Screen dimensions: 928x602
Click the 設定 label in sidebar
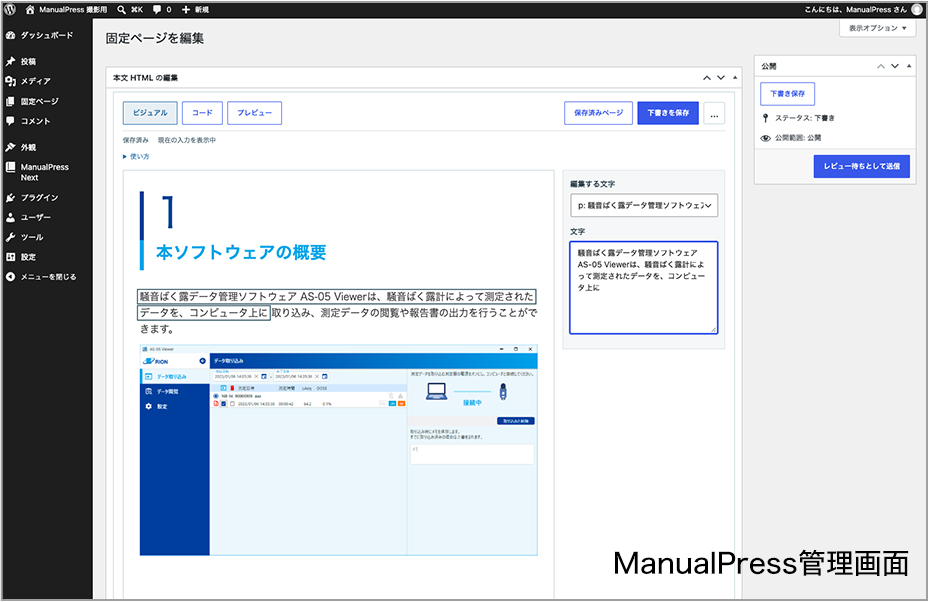(x=28, y=257)
